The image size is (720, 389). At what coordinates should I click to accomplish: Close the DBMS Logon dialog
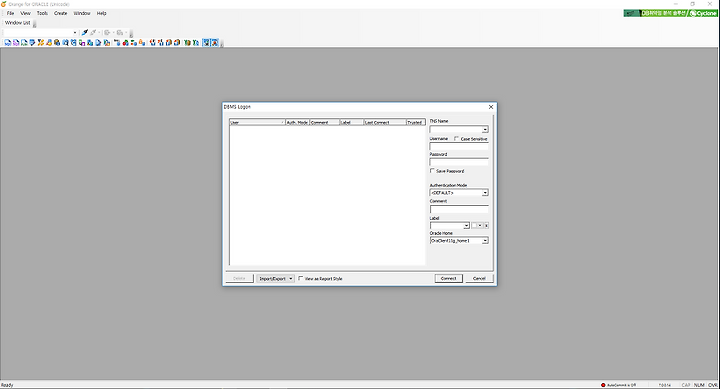(491, 107)
